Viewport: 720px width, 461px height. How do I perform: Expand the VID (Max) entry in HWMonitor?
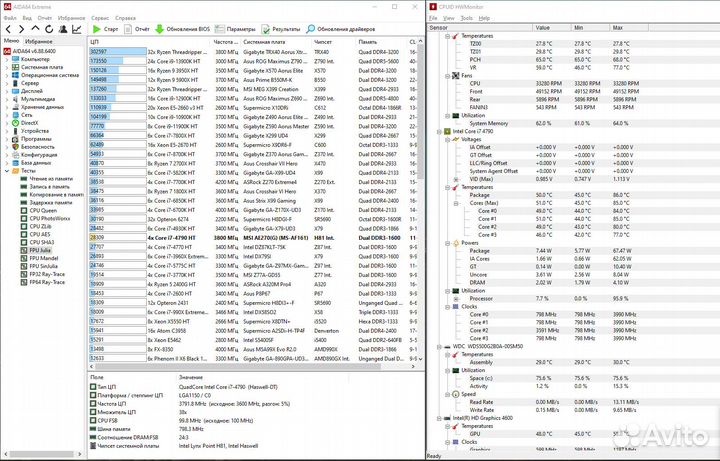456,179
